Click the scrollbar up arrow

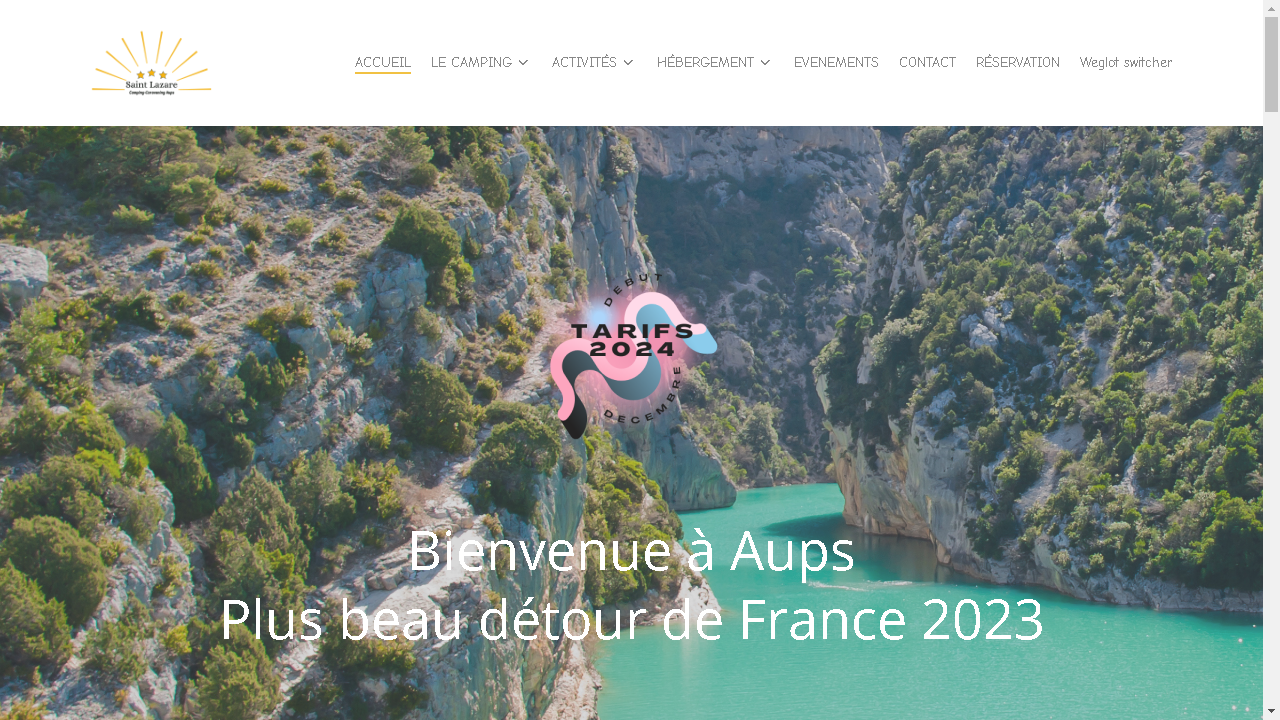(x=1271, y=8)
